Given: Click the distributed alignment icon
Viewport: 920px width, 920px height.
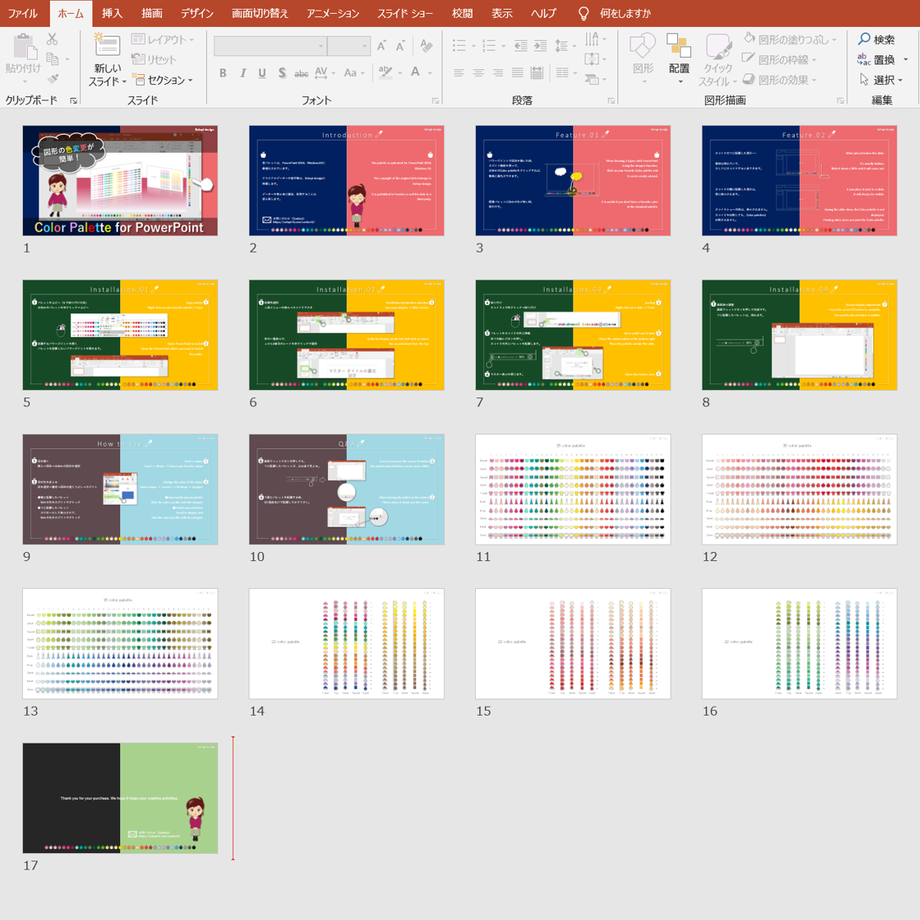Looking at the screenshot, I should tap(536, 73).
